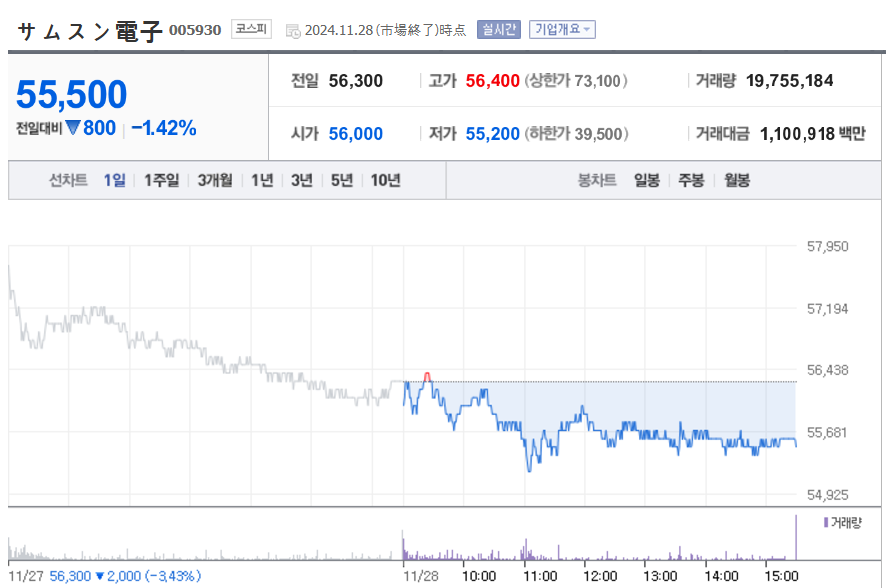Screen dimensions: 886x588
Task: Click the サムスン電子 stock name heading
Action: 90,30
